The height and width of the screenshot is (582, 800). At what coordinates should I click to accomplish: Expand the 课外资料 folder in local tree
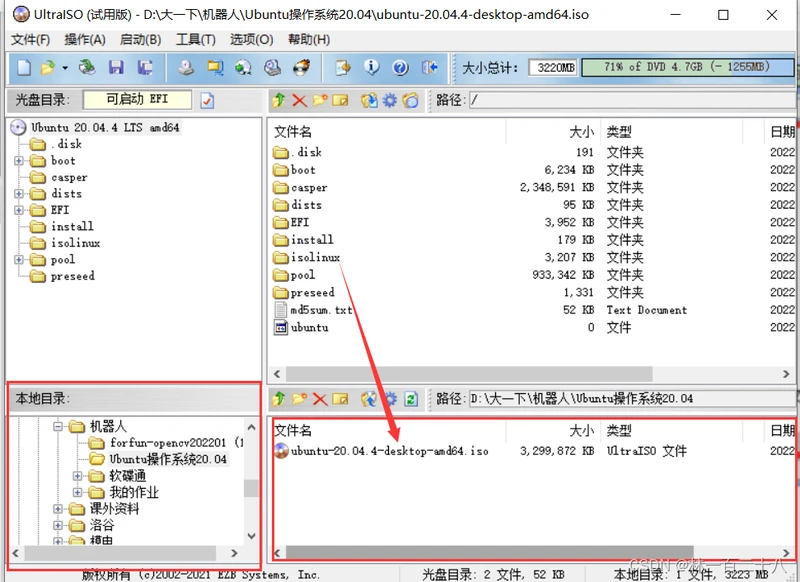pyautogui.click(x=58, y=509)
